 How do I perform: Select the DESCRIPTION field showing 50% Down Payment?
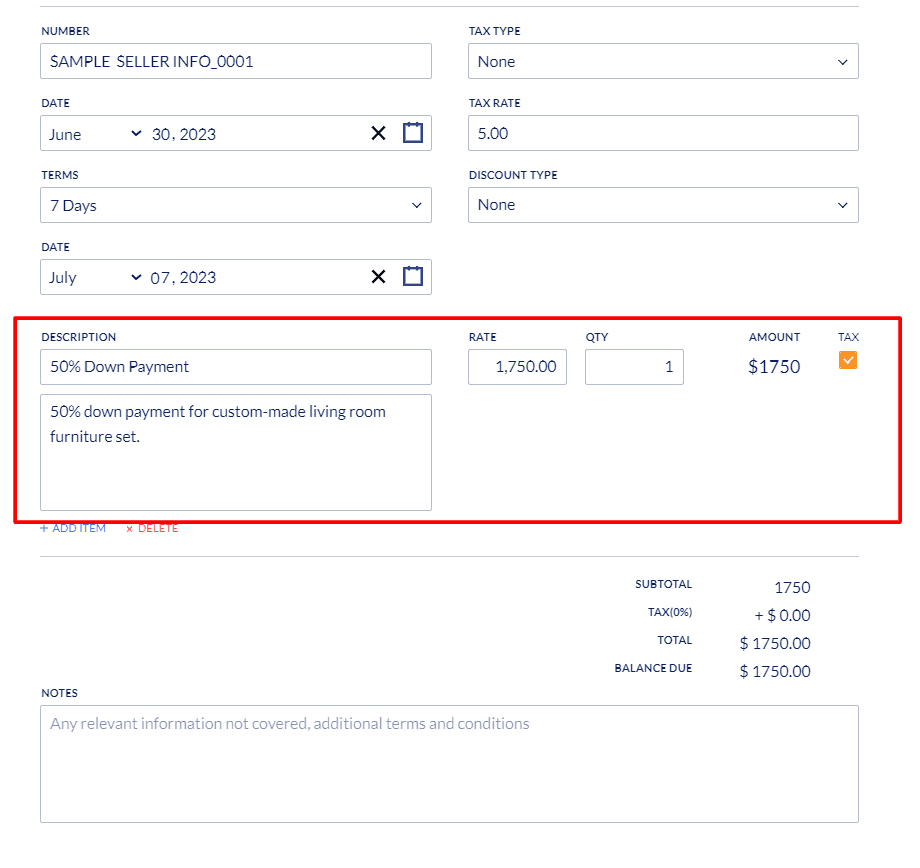pyautogui.click(x=236, y=367)
